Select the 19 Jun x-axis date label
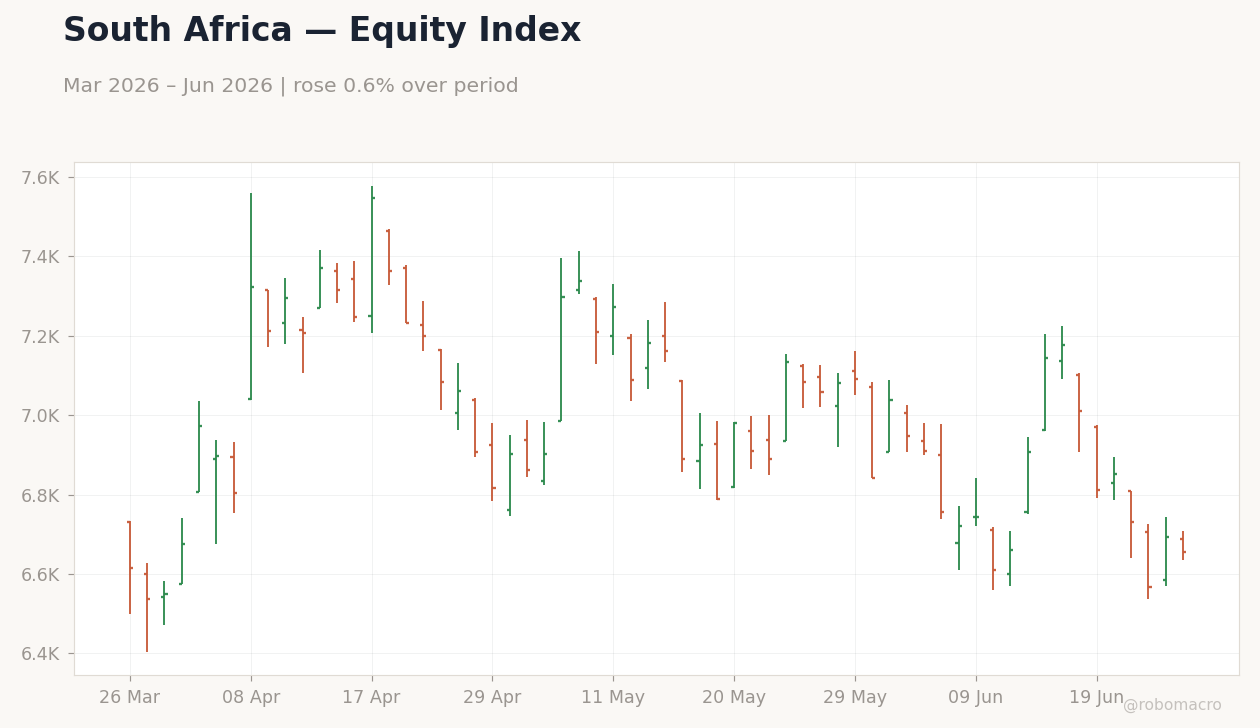The height and width of the screenshot is (728, 1260). 1097,698
